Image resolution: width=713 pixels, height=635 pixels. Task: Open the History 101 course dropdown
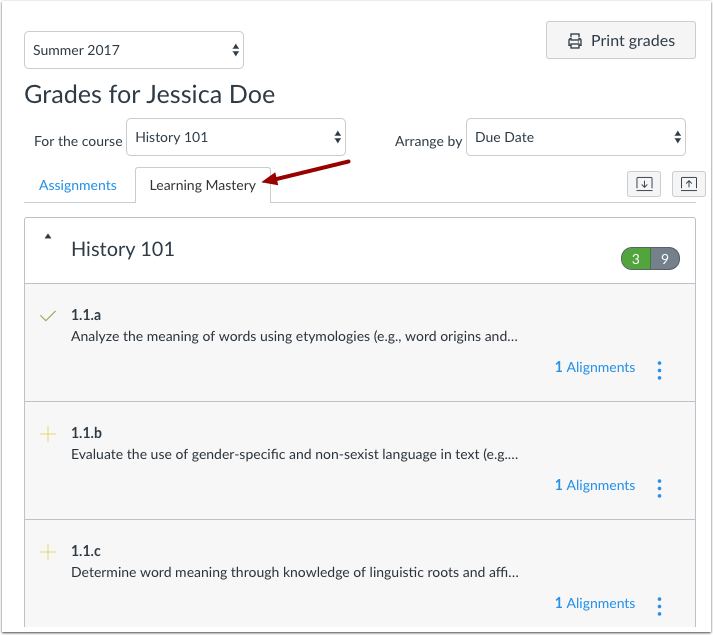236,138
